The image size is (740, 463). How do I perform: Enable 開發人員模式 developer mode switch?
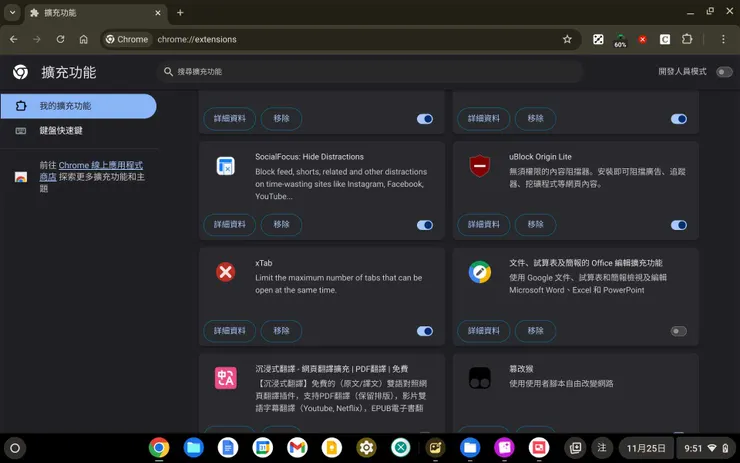tap(724, 72)
